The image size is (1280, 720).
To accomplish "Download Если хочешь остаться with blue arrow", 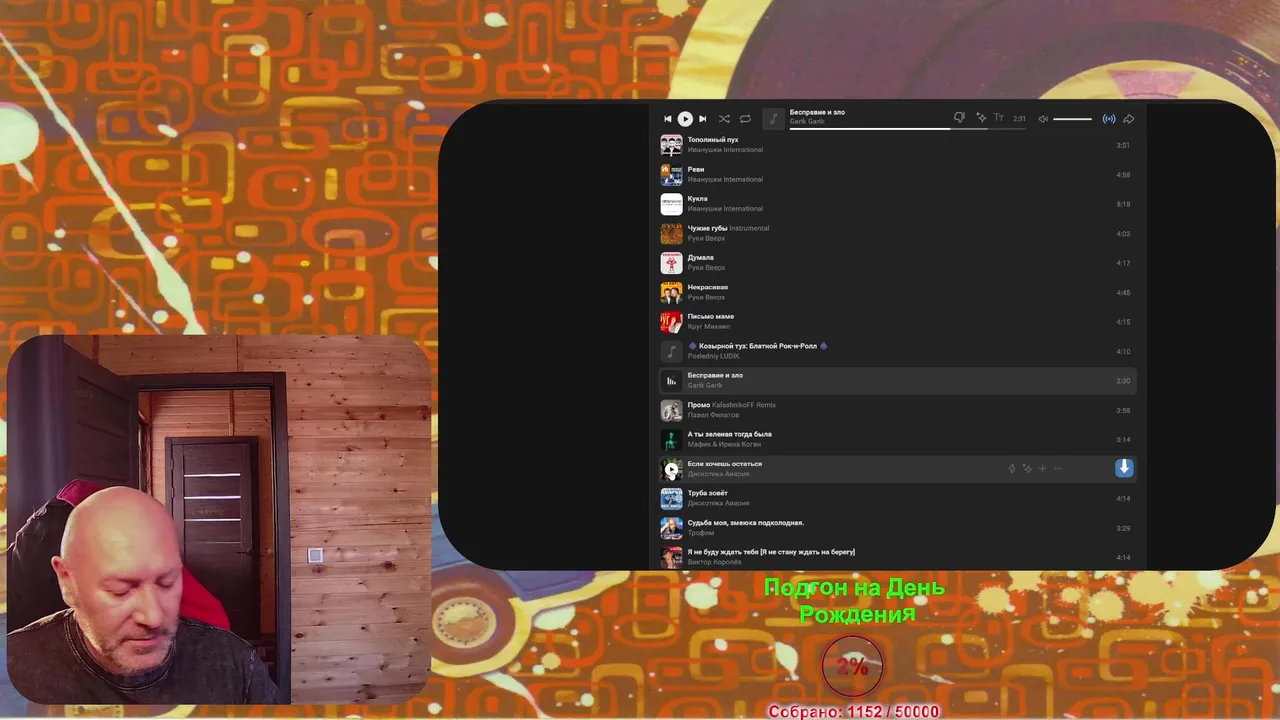I will point(1124,468).
